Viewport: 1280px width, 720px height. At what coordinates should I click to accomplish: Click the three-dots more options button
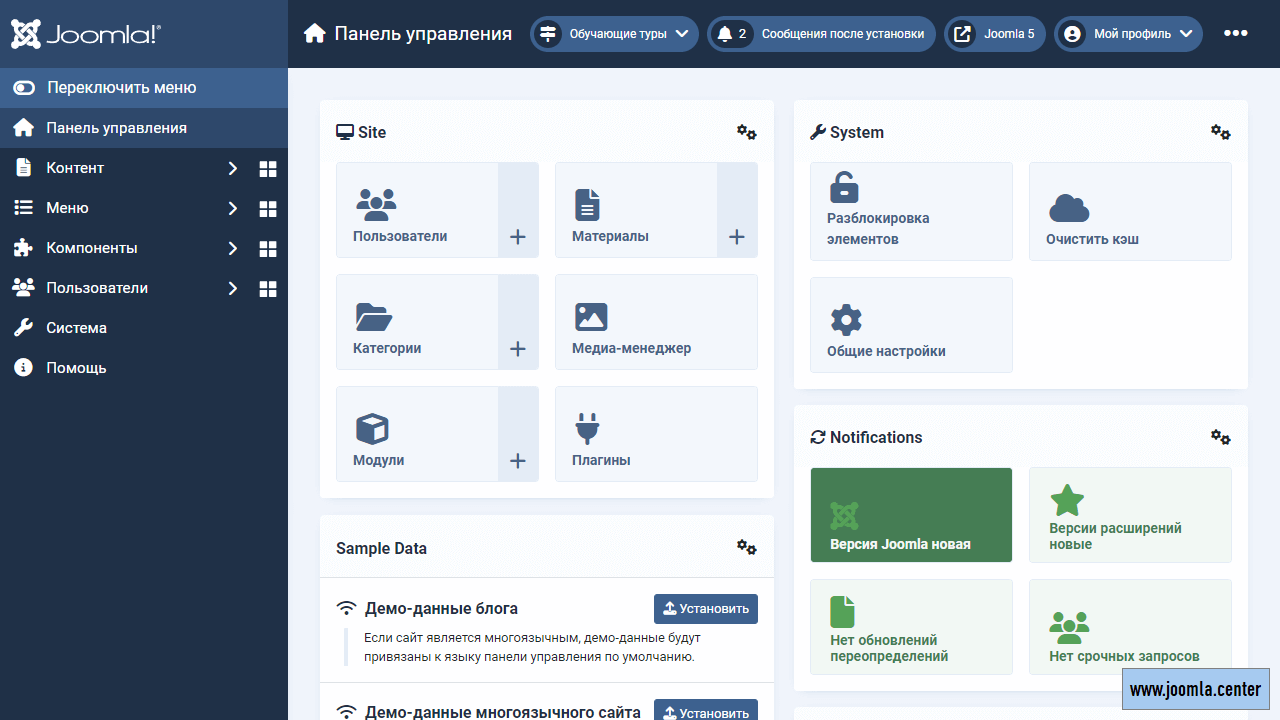point(1235,33)
